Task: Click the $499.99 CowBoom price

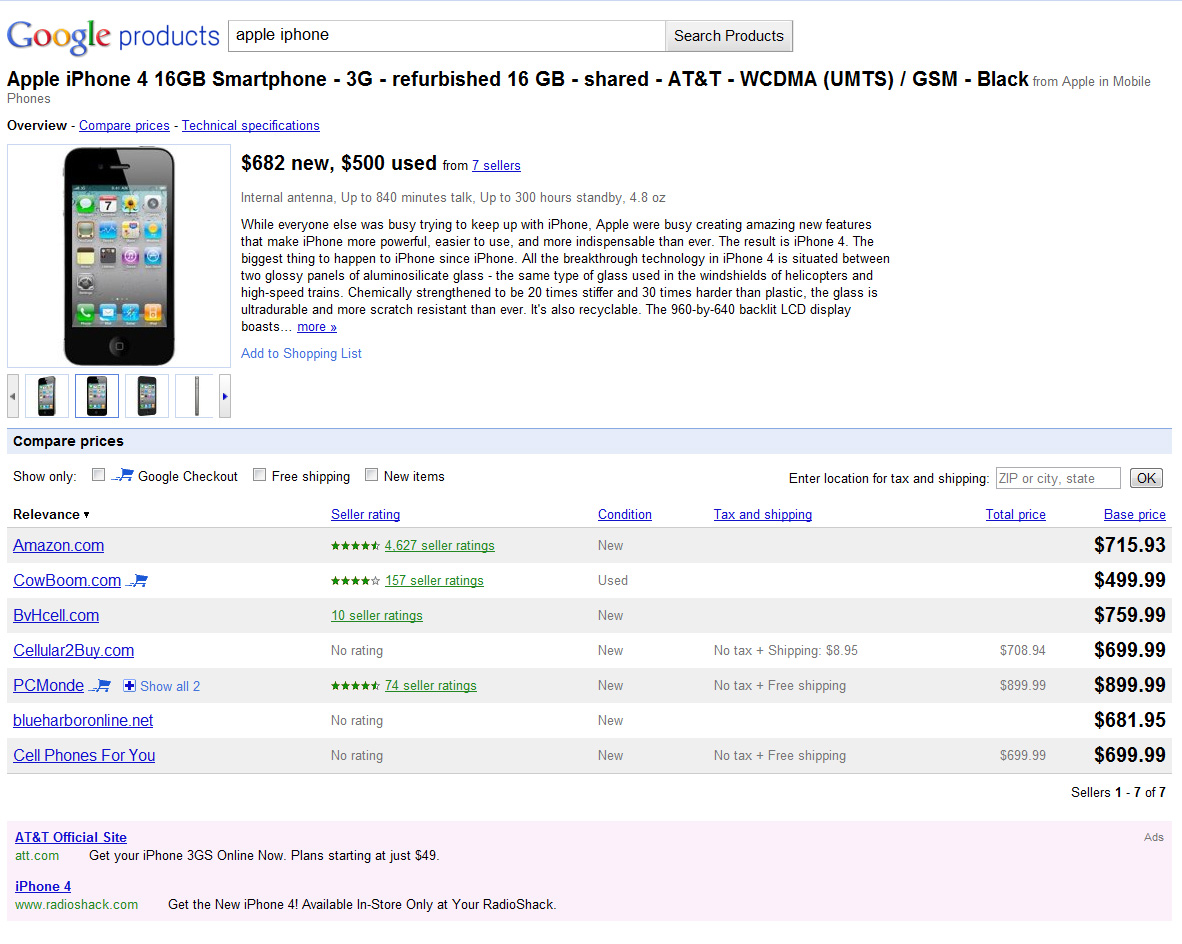Action: coord(1129,581)
